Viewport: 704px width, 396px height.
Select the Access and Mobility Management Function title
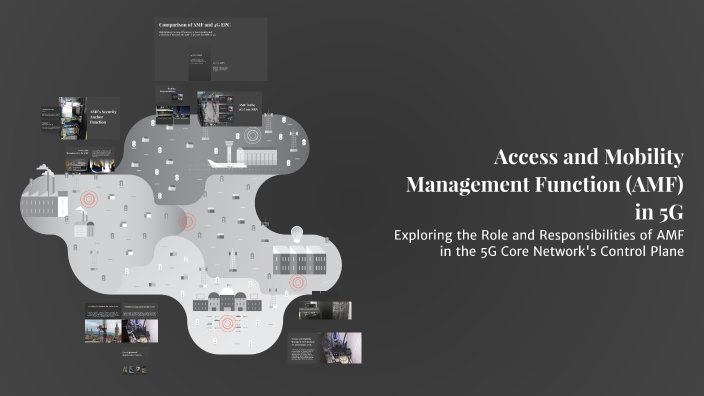(x=544, y=185)
